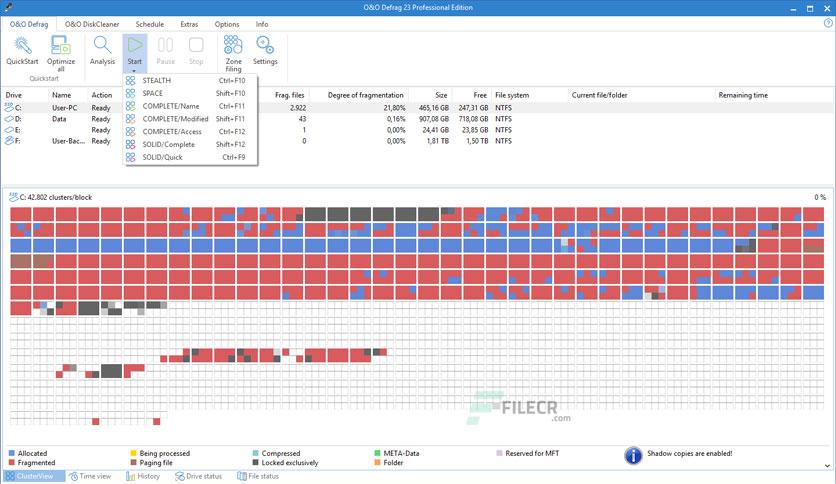The image size is (836, 484).
Task: Click the Locked exclusively dark swatch
Action: click(x=255, y=463)
